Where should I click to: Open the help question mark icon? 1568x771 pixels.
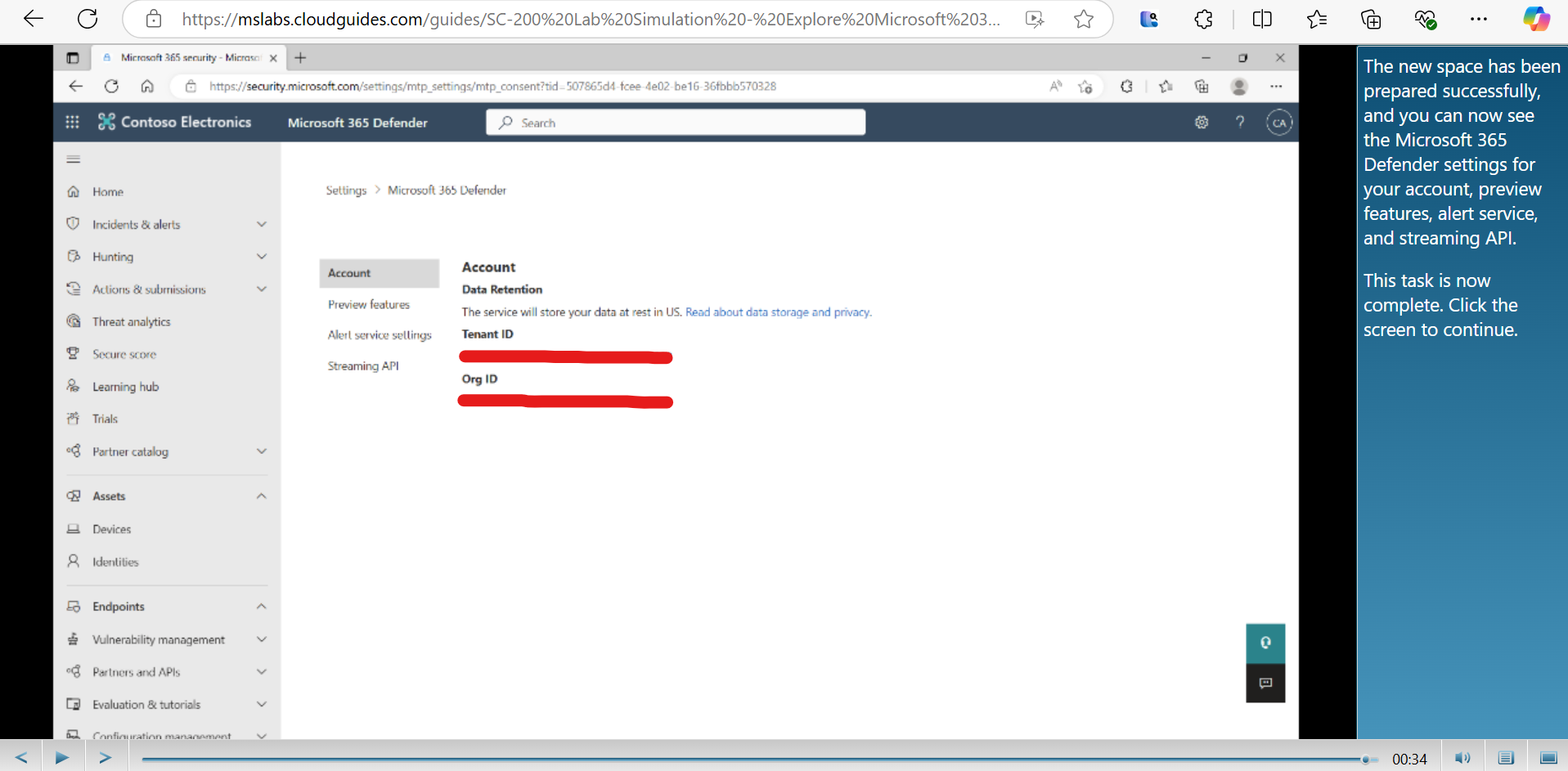click(1240, 122)
